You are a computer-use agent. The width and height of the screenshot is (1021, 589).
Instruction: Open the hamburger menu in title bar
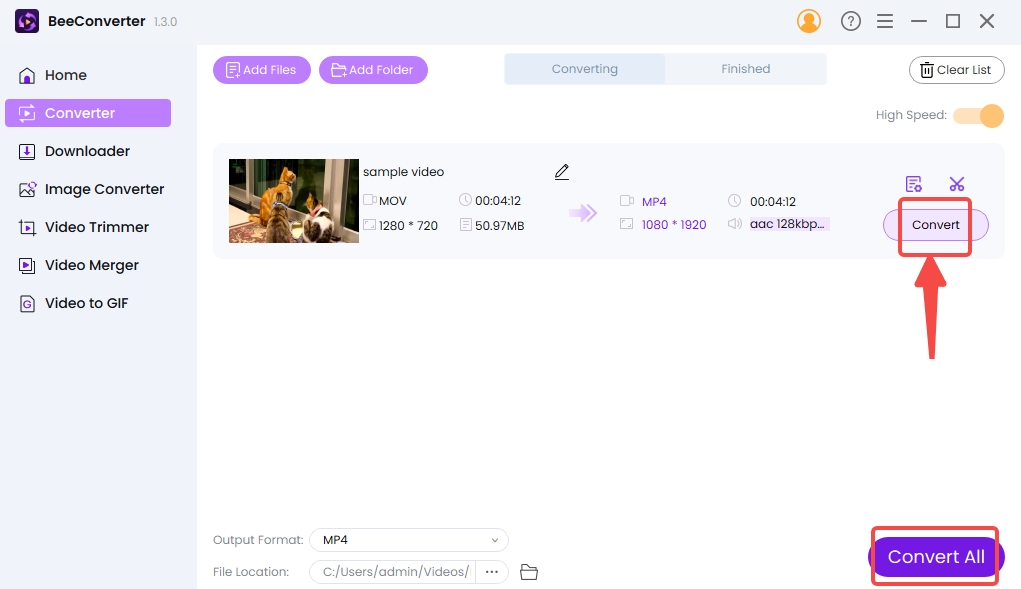point(885,21)
